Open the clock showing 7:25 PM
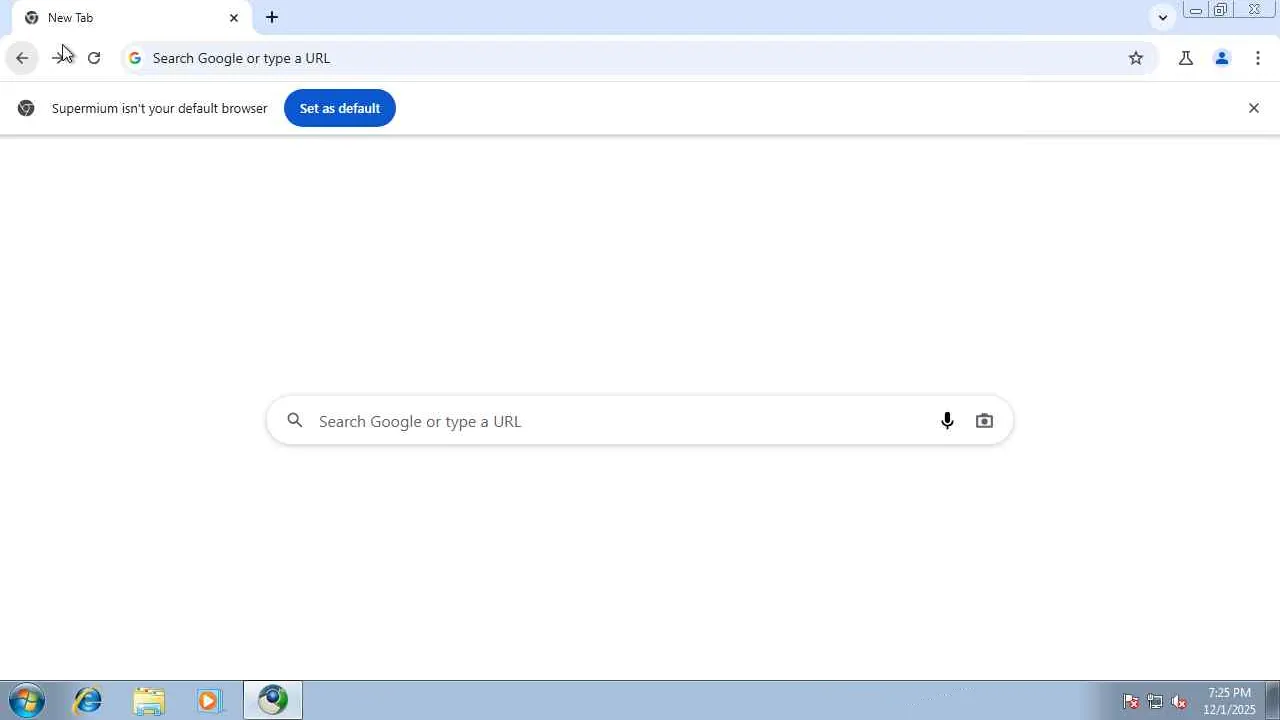Image resolution: width=1280 pixels, height=720 pixels. (x=1229, y=700)
